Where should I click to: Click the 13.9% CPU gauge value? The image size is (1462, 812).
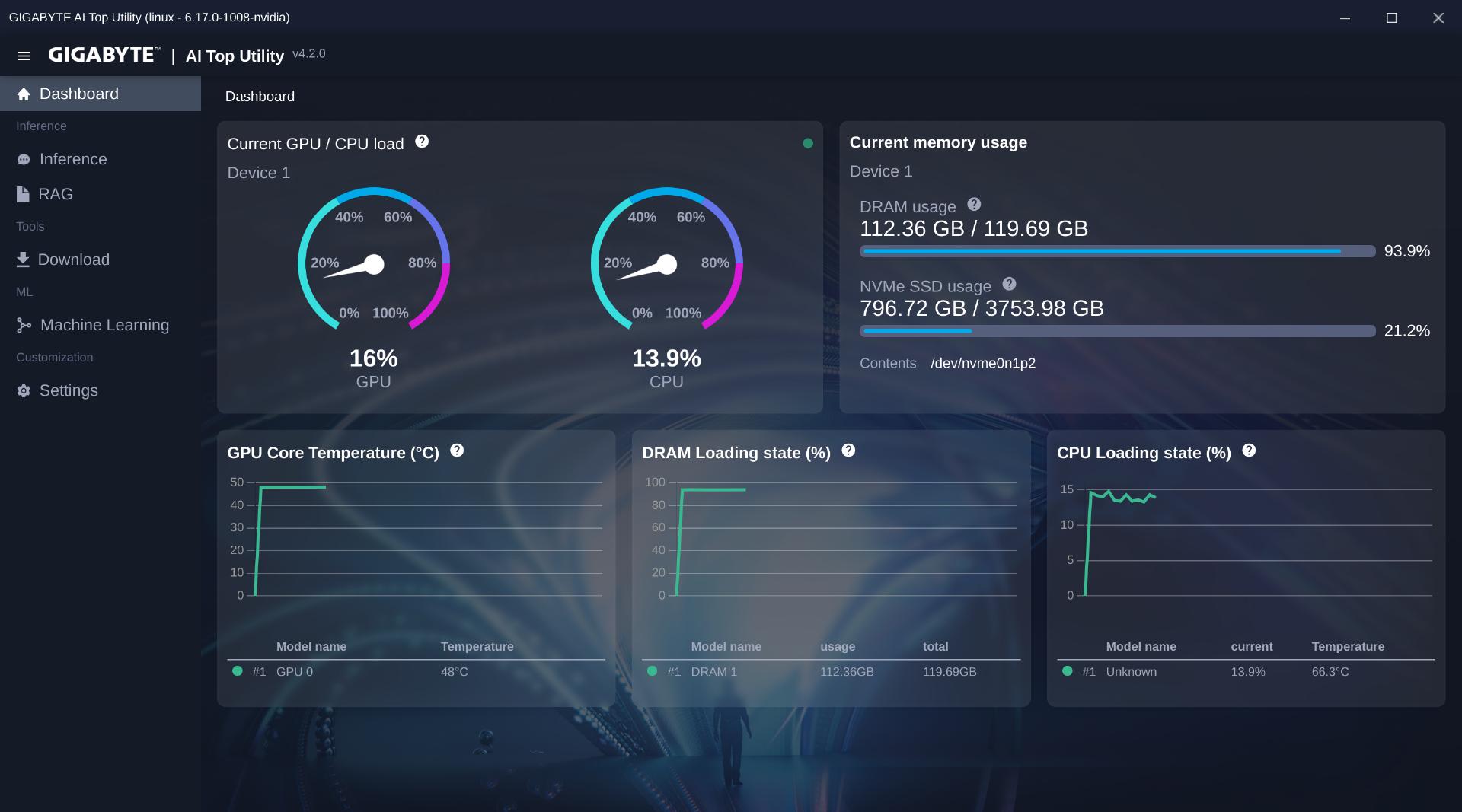click(x=666, y=358)
